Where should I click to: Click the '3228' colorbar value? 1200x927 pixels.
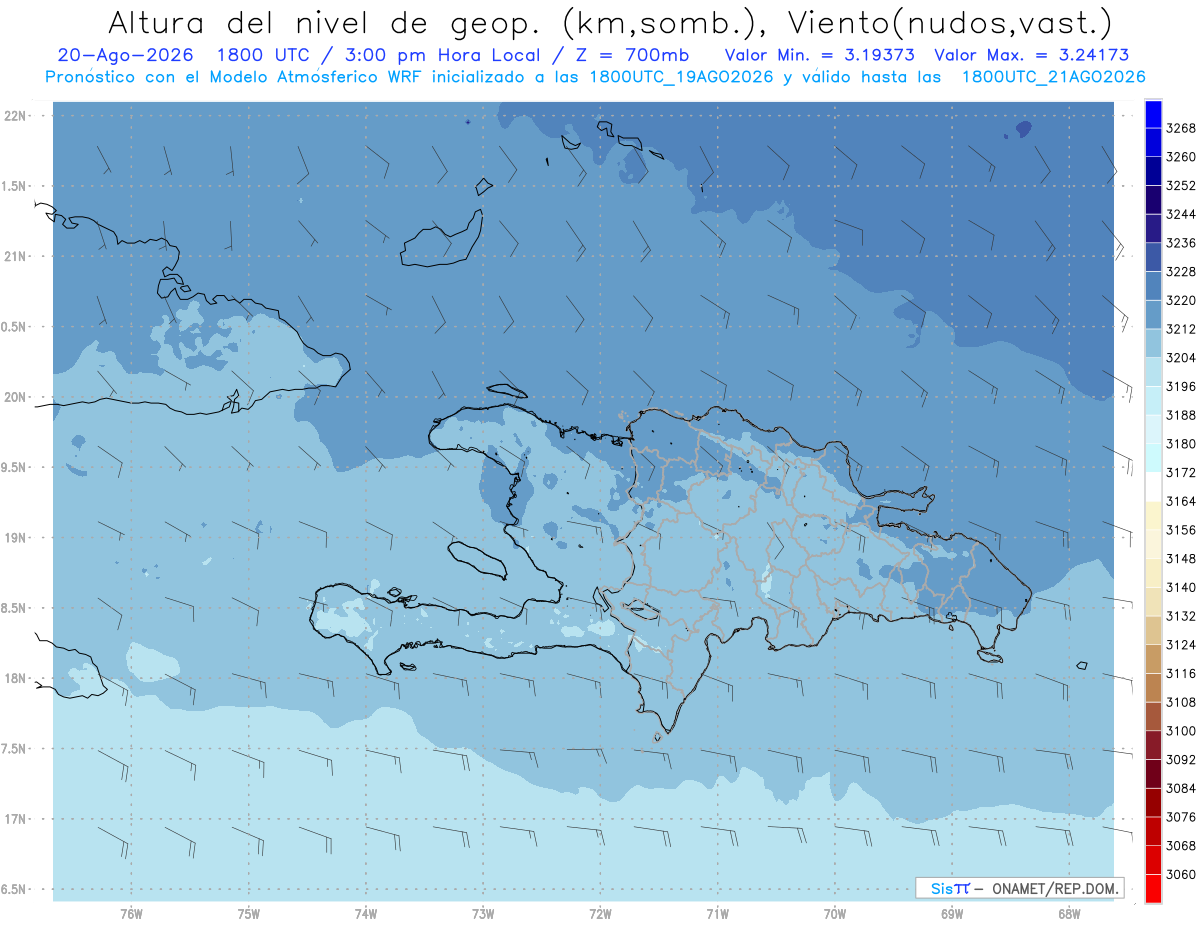(1181, 271)
